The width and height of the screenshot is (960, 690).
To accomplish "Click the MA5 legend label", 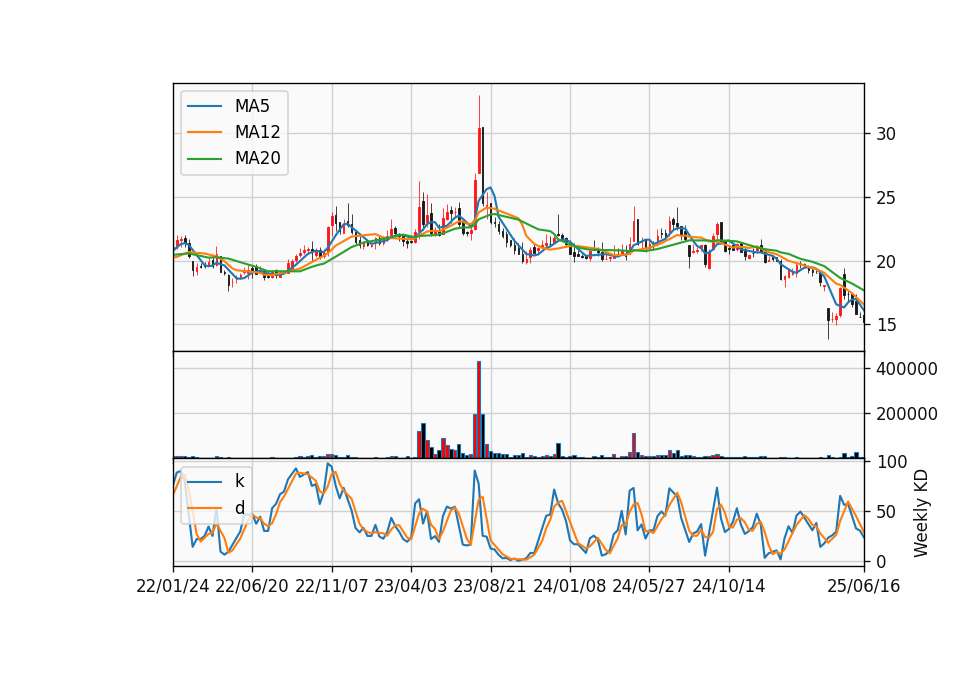I will pos(252,106).
